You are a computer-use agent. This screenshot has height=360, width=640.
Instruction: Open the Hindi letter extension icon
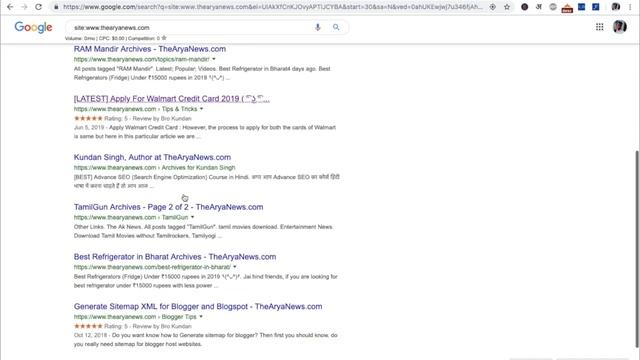click(x=539, y=7)
